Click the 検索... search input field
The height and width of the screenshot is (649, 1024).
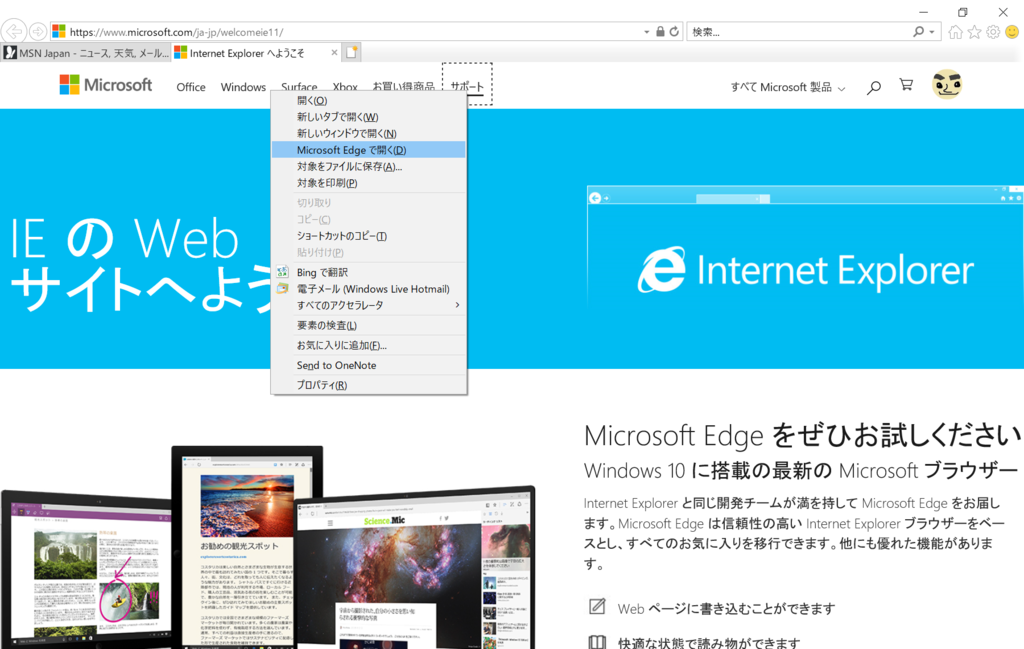click(800, 31)
